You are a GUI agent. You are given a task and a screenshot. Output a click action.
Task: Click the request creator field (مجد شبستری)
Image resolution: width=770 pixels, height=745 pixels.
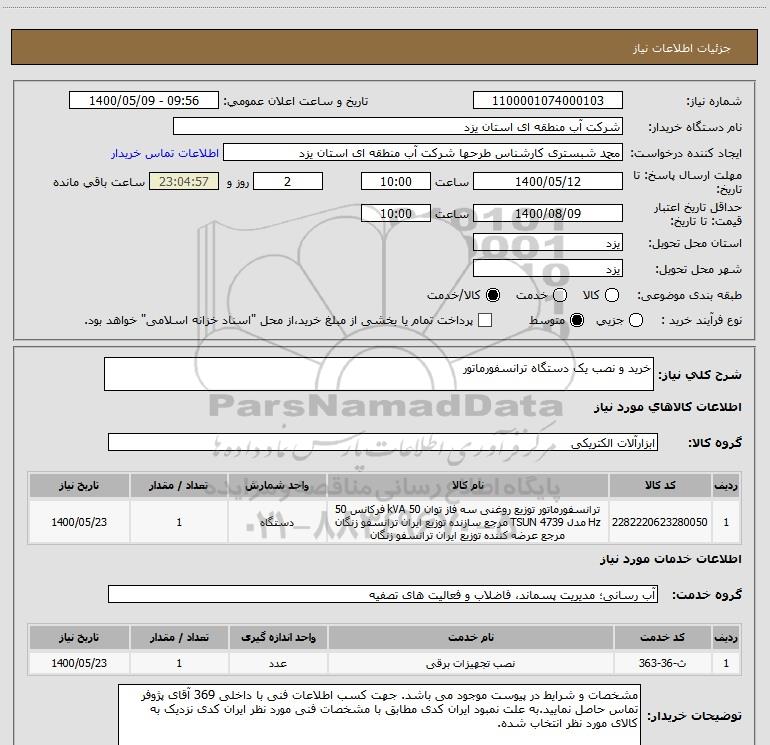[423, 153]
